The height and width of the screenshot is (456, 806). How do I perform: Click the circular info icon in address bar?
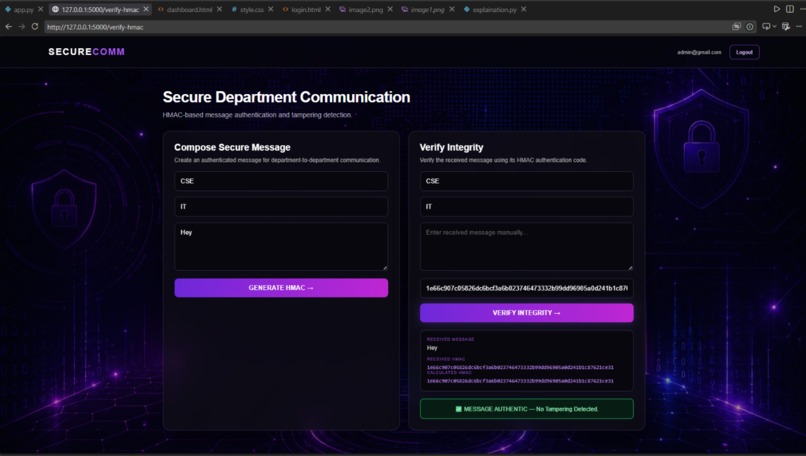point(750,27)
